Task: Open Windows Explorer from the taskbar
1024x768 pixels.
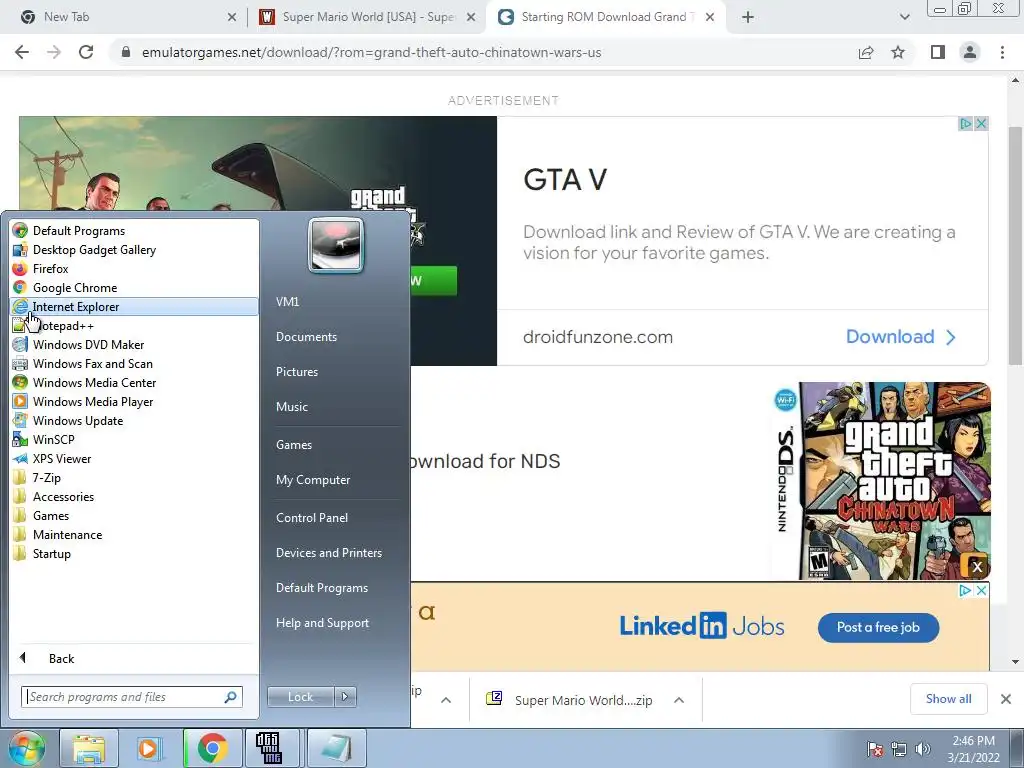Action: [89, 748]
